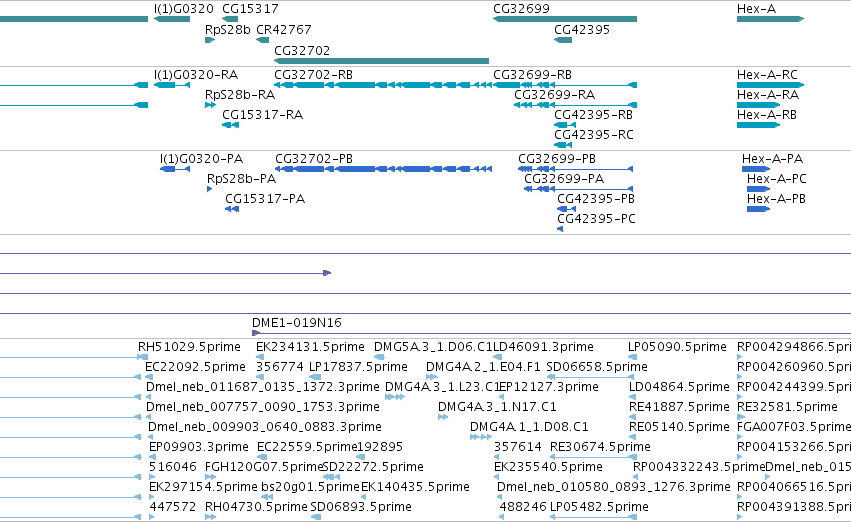This screenshot has height=522, width=851.
Task: Click the CR42767 gene label
Action: coord(283,29)
